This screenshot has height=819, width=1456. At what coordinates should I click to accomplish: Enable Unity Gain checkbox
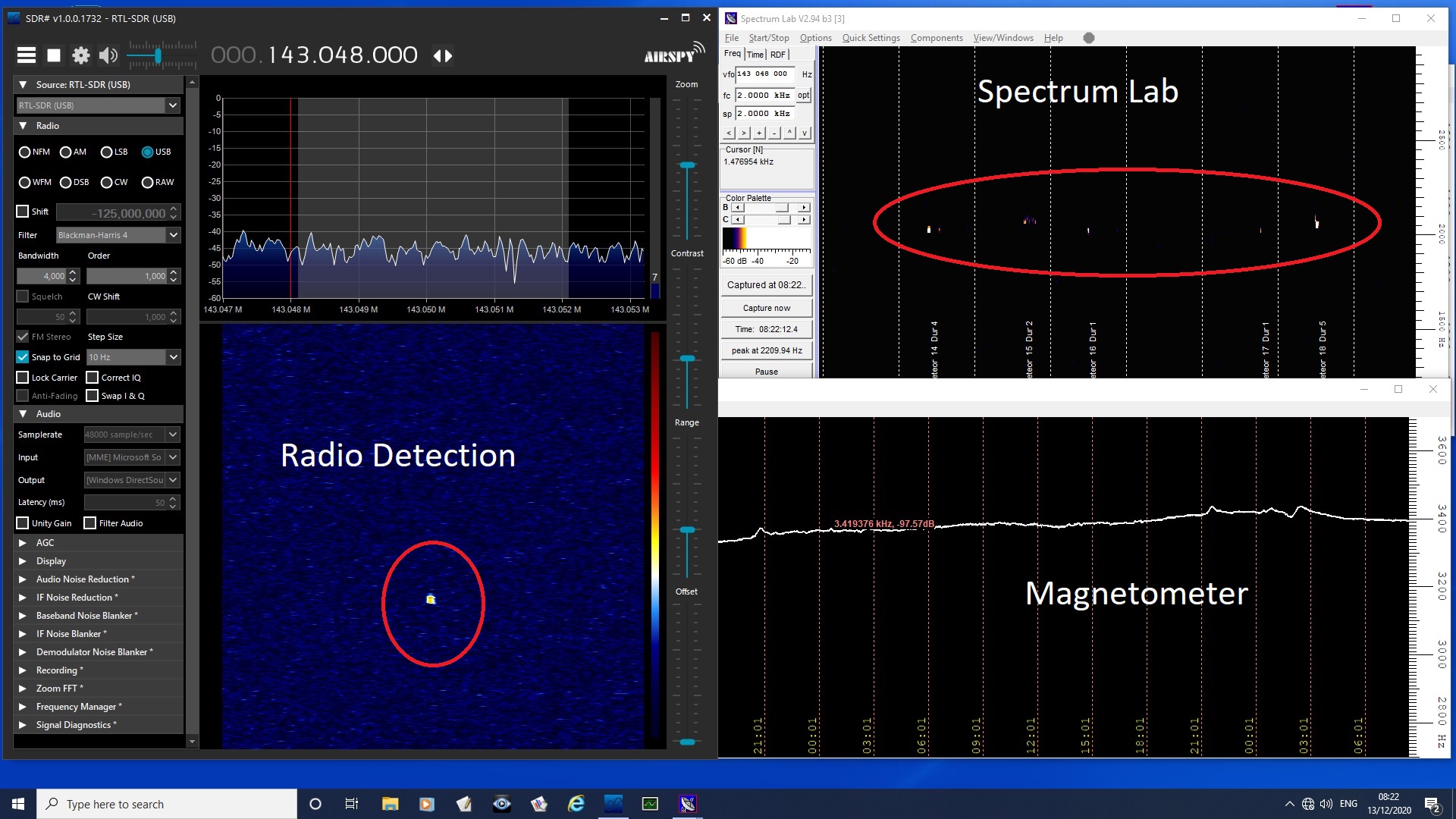click(x=23, y=523)
